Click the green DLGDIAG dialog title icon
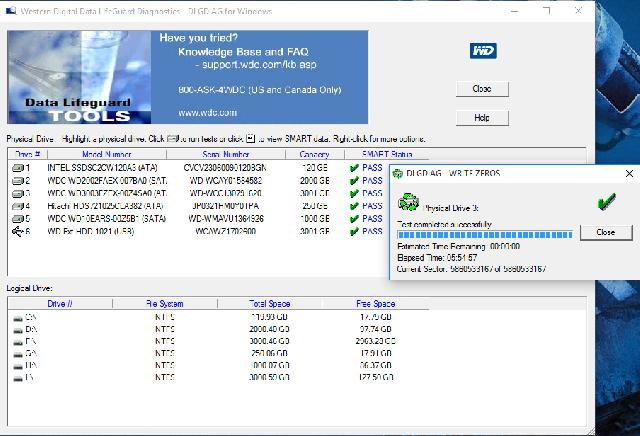This screenshot has width=640, height=436. click(398, 174)
